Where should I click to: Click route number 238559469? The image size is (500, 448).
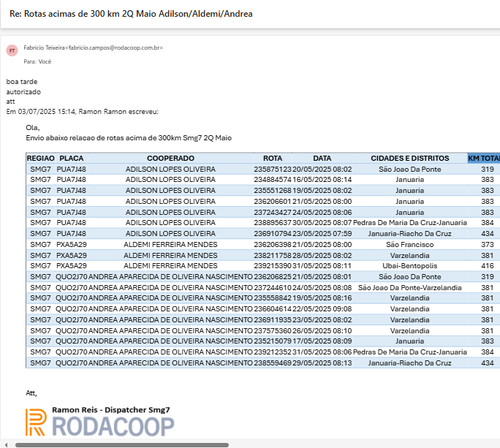(273, 363)
